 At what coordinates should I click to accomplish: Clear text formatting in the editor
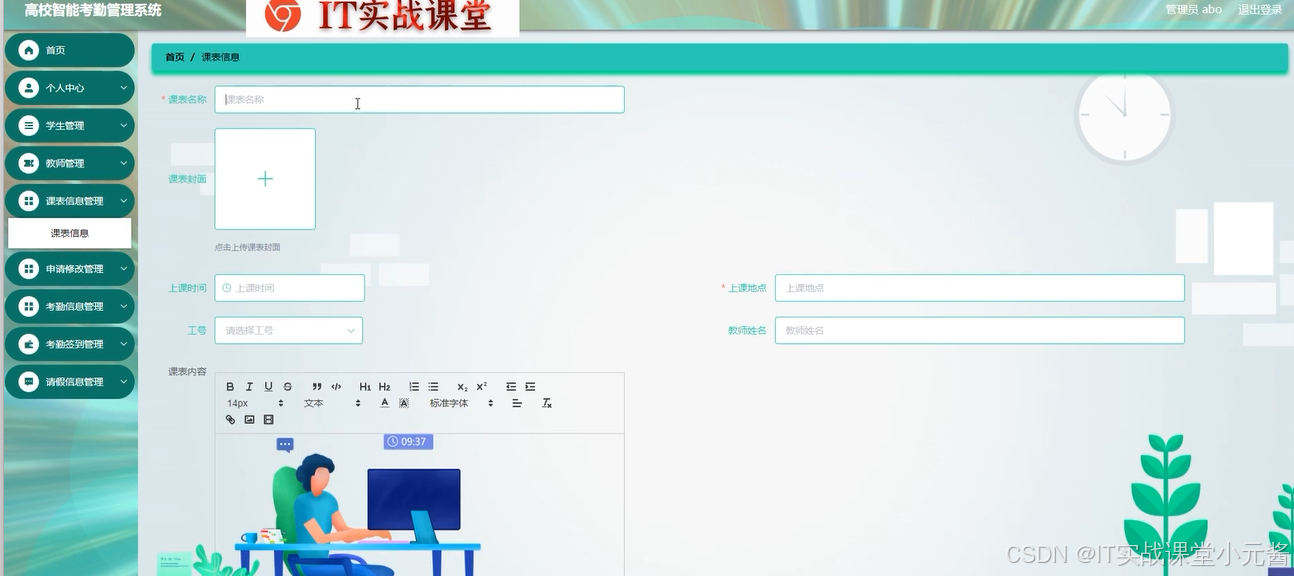[547, 403]
